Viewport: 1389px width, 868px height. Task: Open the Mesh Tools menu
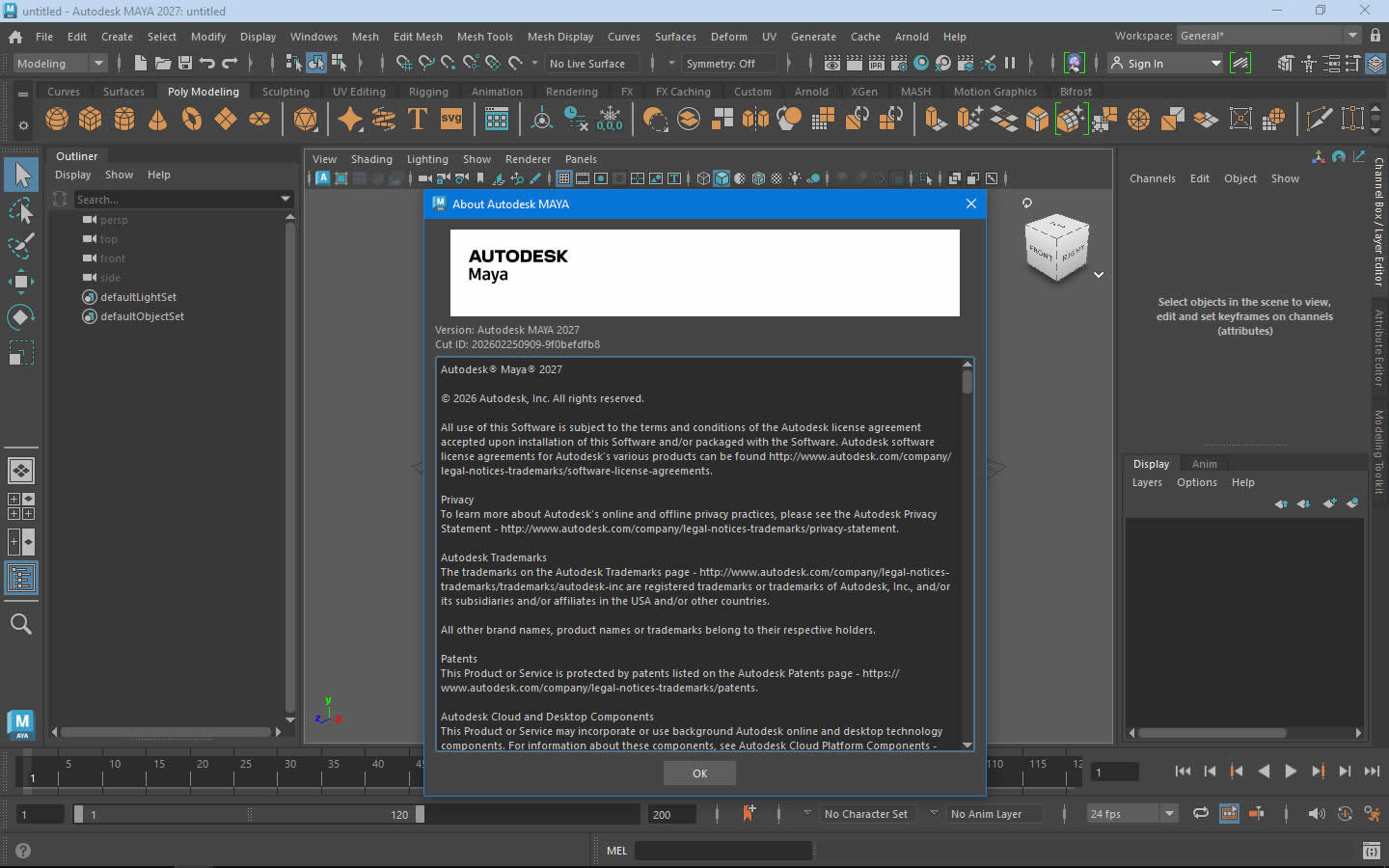[484, 37]
